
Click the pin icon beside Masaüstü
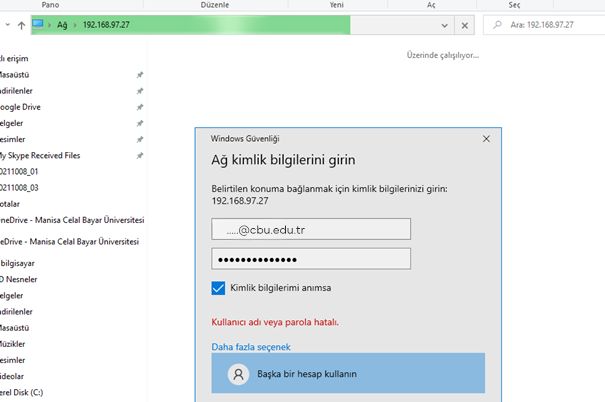point(140,74)
